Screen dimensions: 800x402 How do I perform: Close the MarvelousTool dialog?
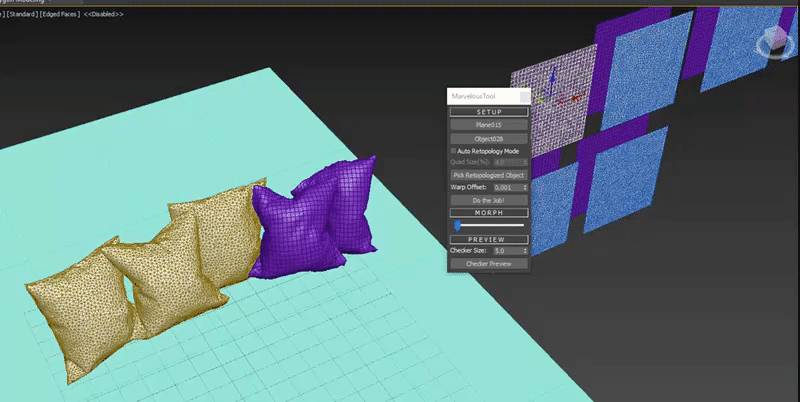click(x=525, y=97)
